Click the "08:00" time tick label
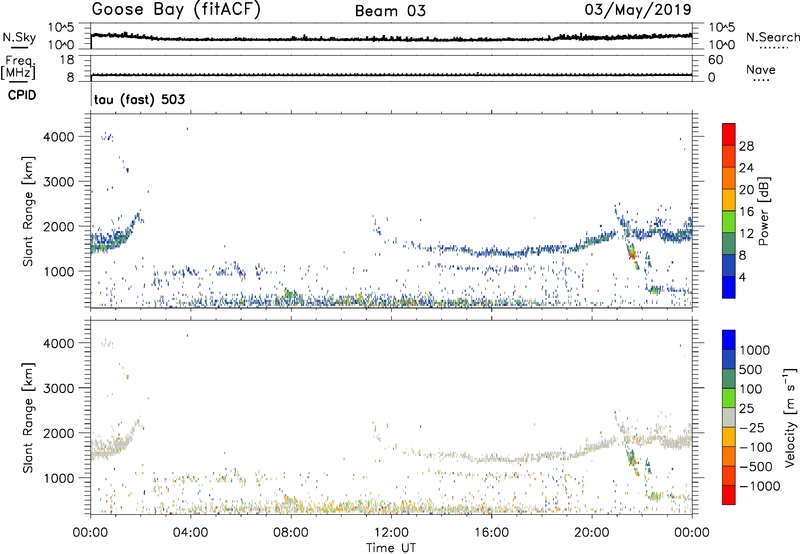 point(291,533)
